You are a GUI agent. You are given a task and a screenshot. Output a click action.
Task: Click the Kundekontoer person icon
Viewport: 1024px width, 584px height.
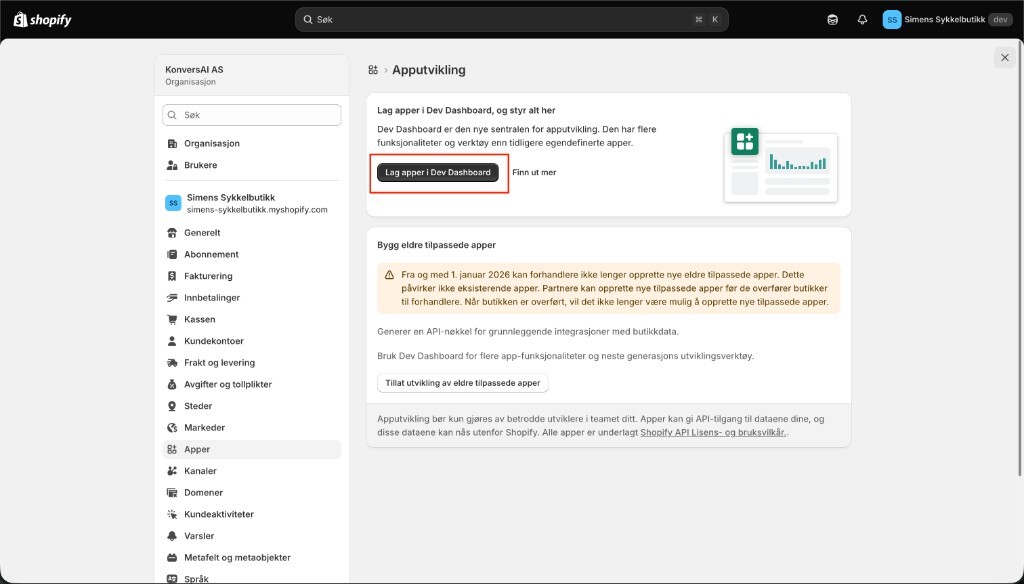click(172, 341)
